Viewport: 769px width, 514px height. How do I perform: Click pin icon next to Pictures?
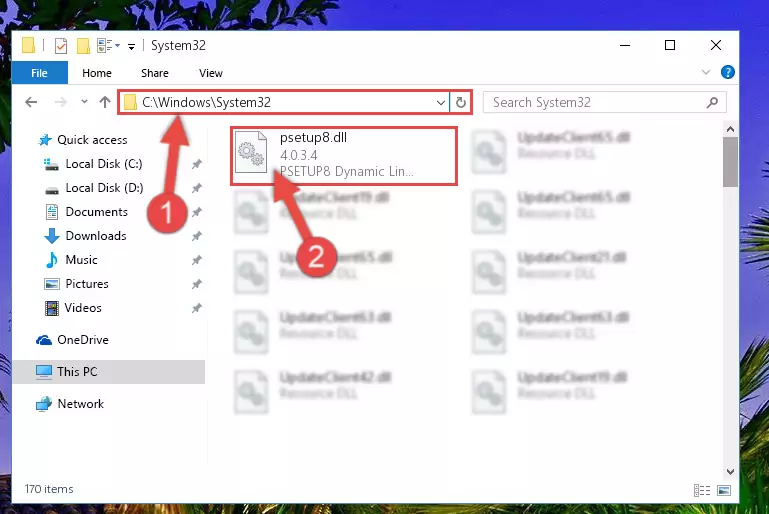point(197,284)
